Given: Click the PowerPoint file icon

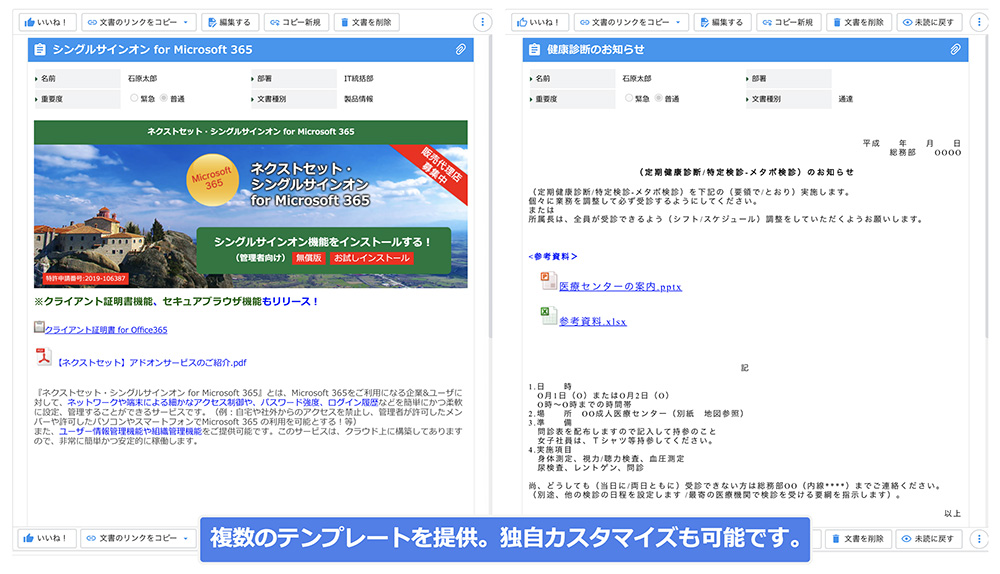Looking at the screenshot, I should click(548, 281).
